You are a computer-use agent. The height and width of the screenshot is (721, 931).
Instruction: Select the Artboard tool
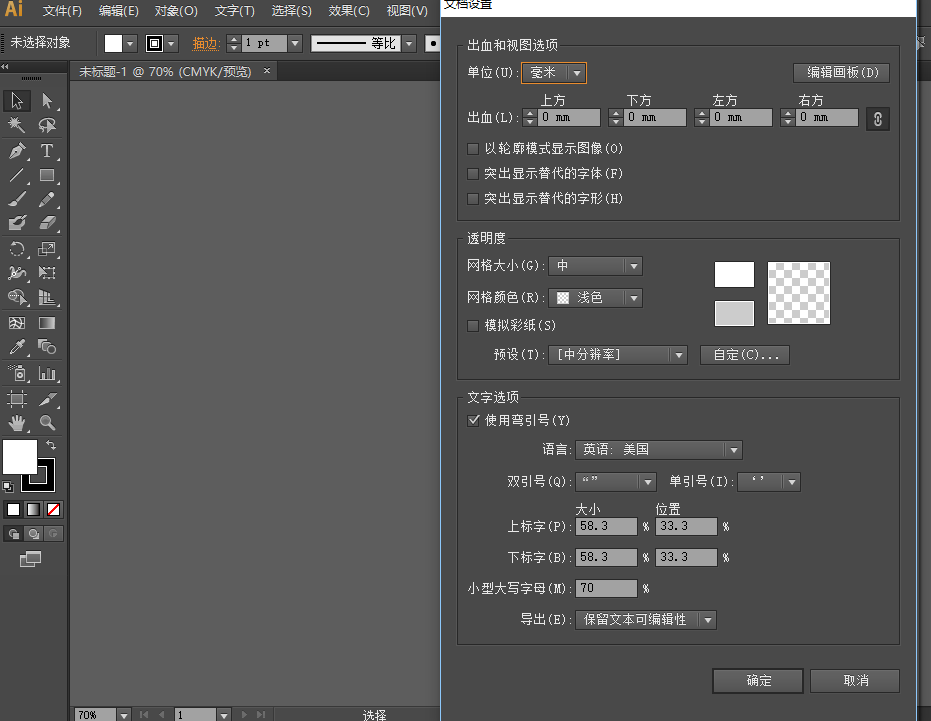point(17,399)
